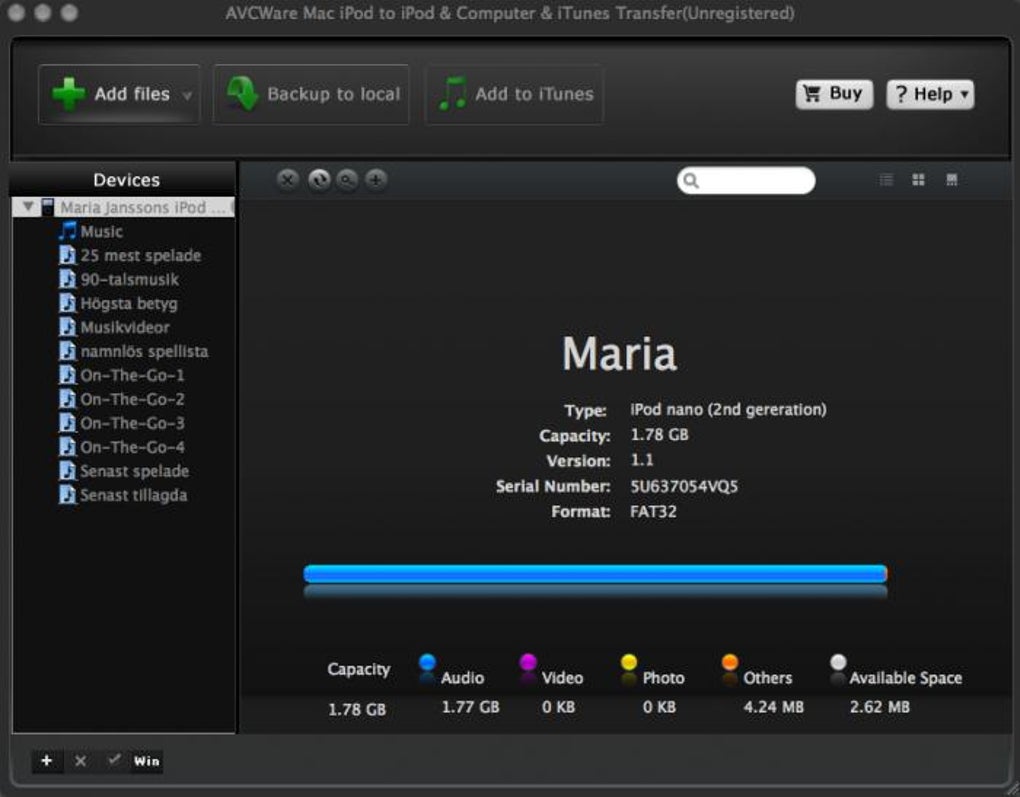Click the bottom plus add playlist icon

(47, 761)
